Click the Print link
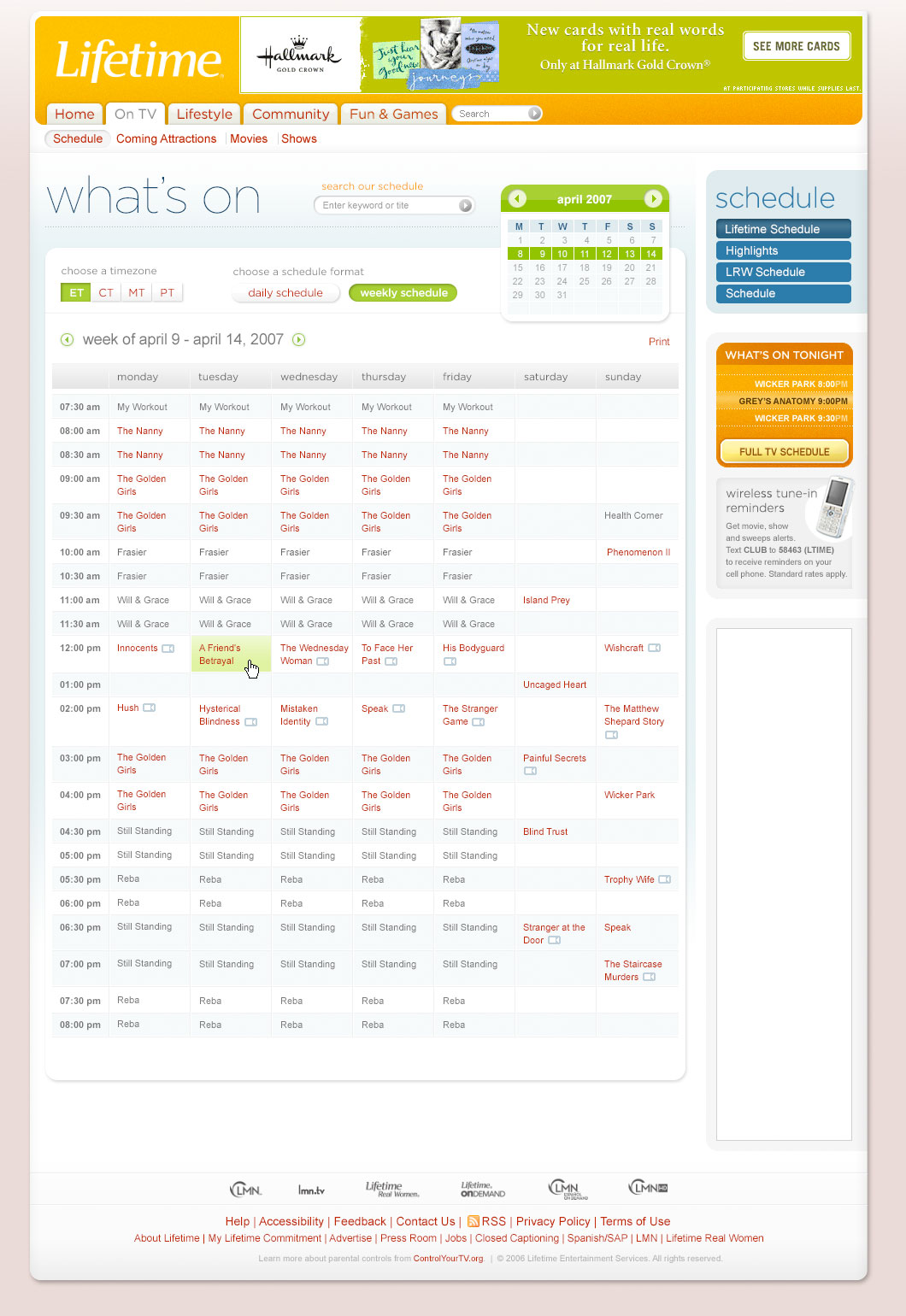The width and height of the screenshot is (906, 1316). click(659, 342)
